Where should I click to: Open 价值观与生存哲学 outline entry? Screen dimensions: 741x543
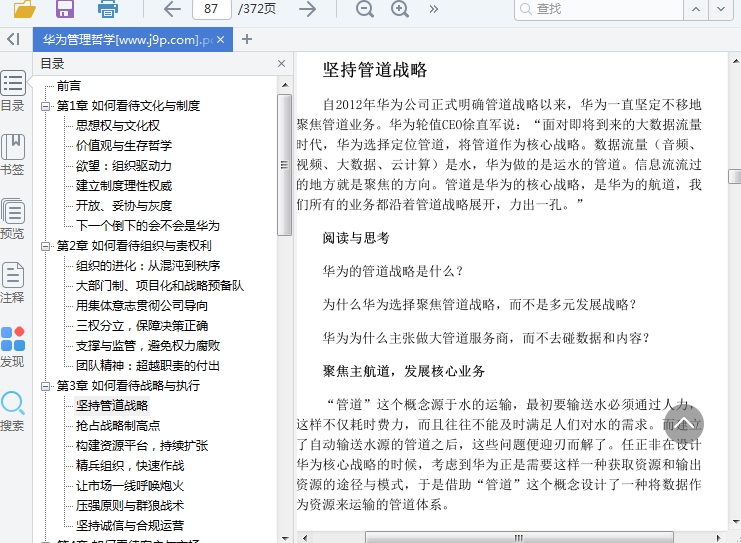click(124, 146)
